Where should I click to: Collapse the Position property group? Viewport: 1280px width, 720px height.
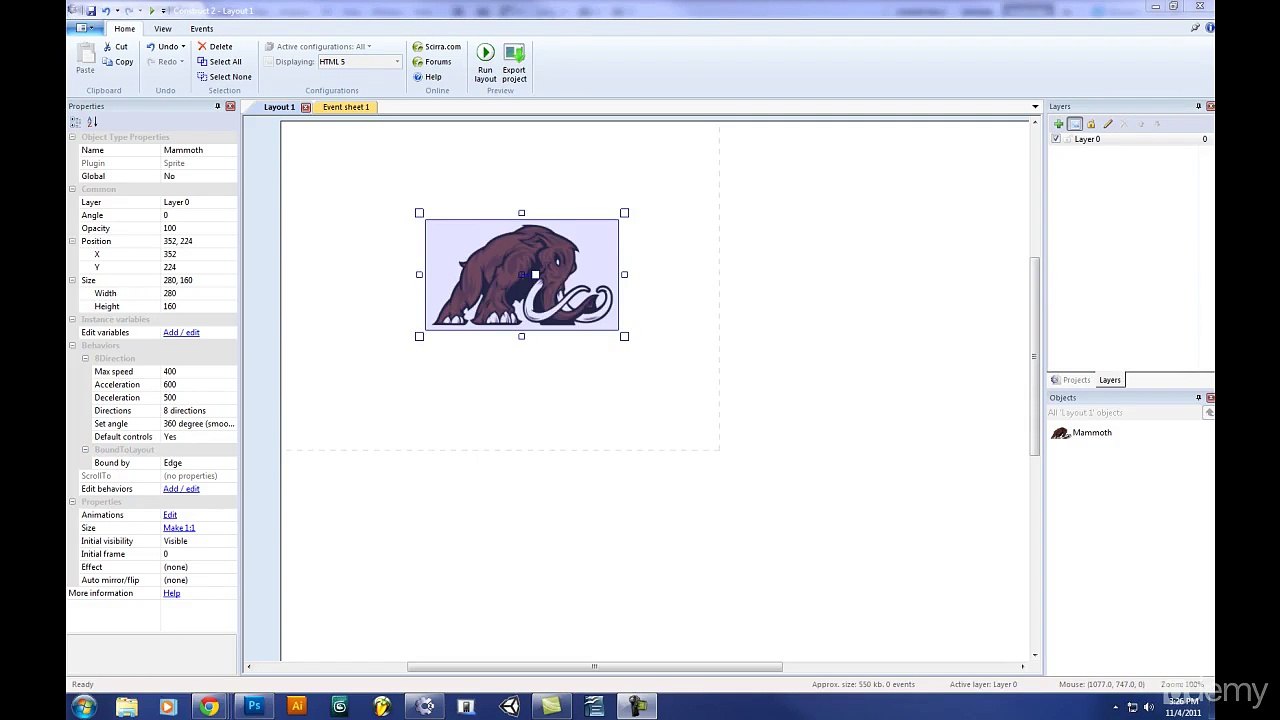coord(72,241)
